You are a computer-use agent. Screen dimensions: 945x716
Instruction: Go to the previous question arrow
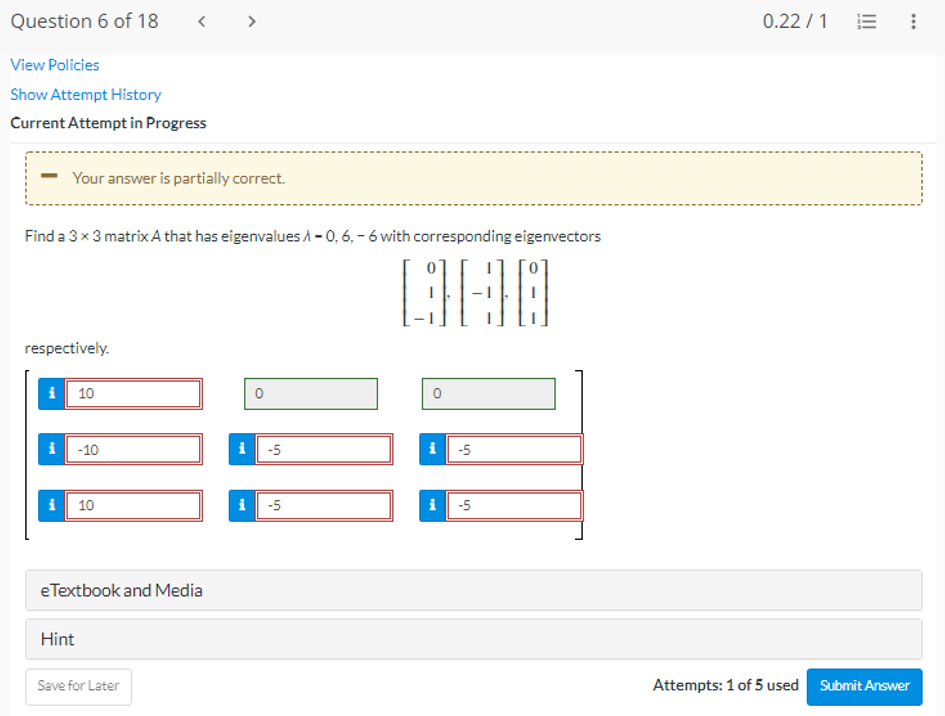point(202,22)
